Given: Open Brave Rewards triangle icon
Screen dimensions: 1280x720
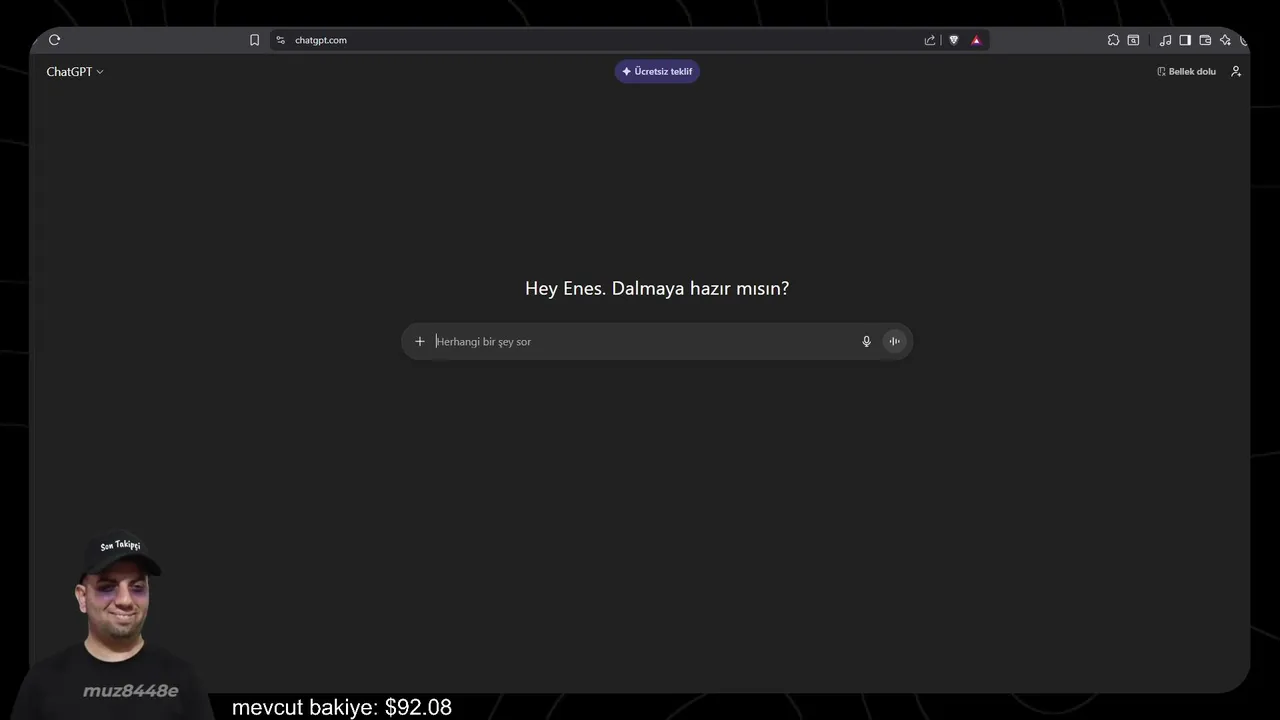Looking at the screenshot, I should [x=976, y=40].
